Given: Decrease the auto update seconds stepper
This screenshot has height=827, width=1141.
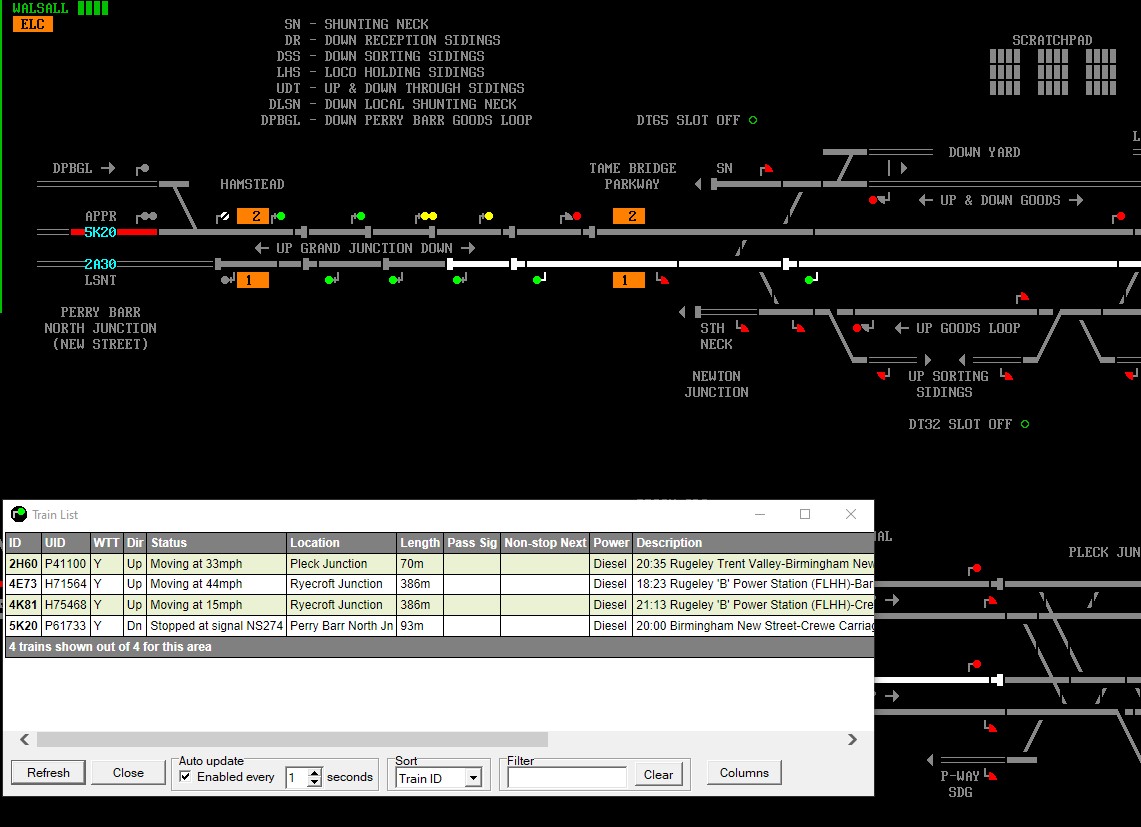Looking at the screenshot, I should 314,783.
